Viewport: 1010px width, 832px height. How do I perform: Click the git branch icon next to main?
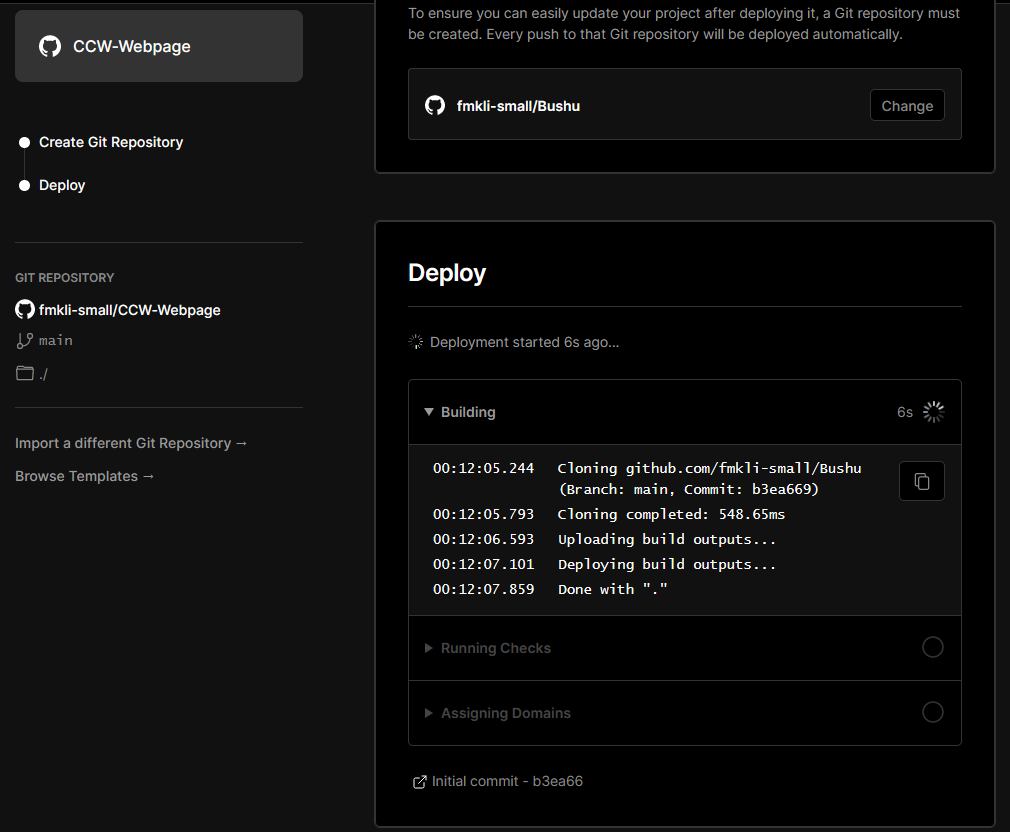24,341
